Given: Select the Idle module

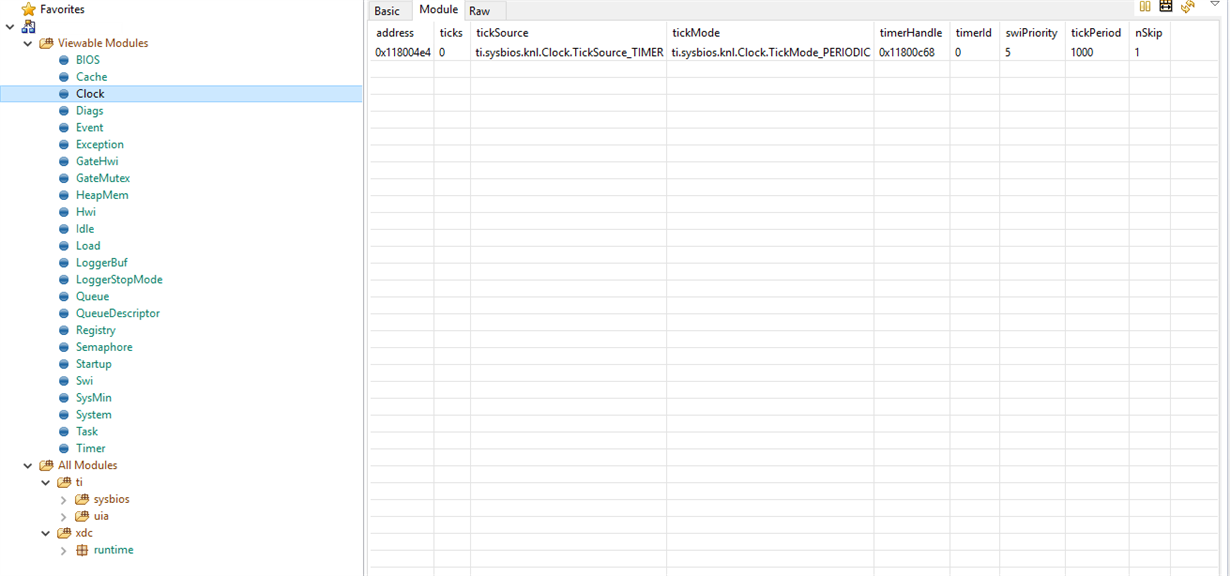Looking at the screenshot, I should click(x=85, y=229).
